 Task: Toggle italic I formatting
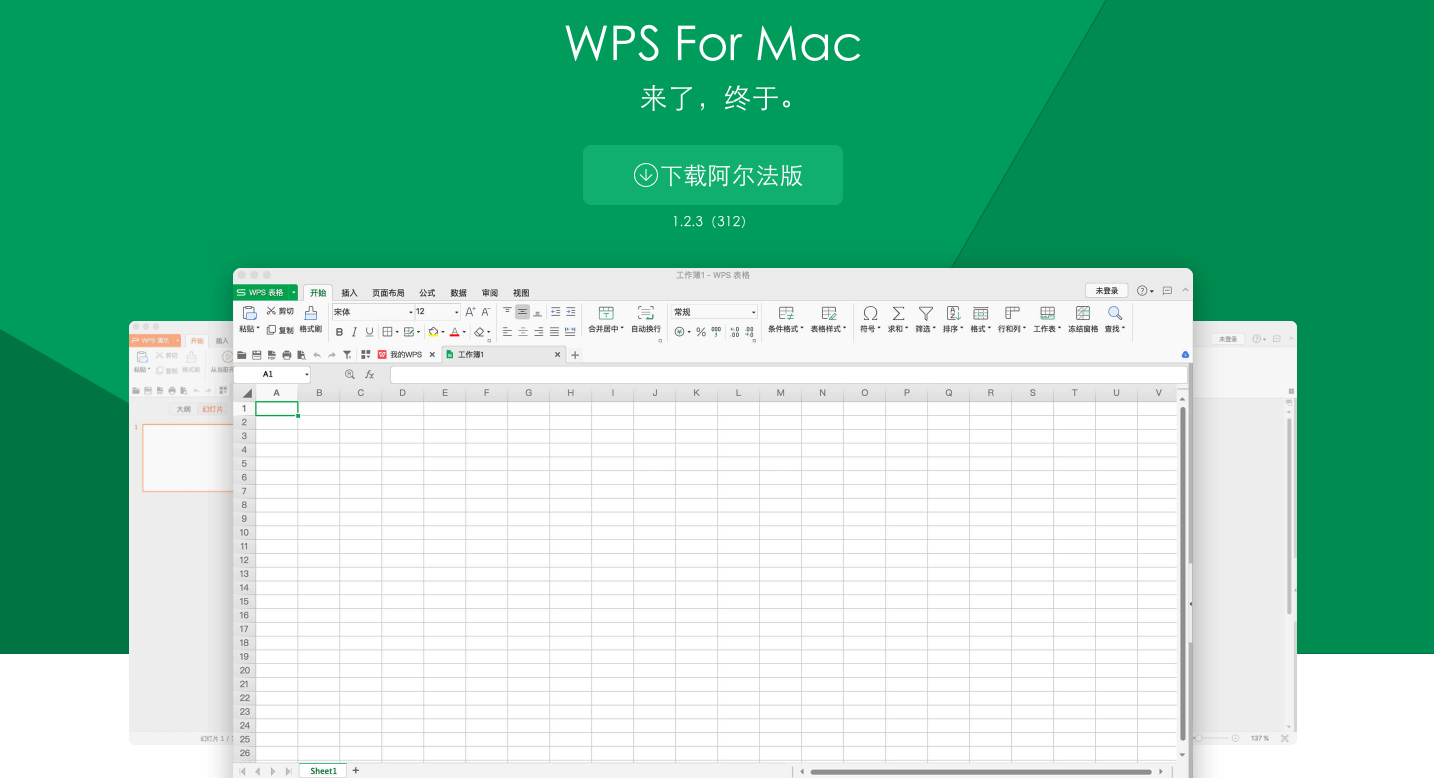point(354,332)
